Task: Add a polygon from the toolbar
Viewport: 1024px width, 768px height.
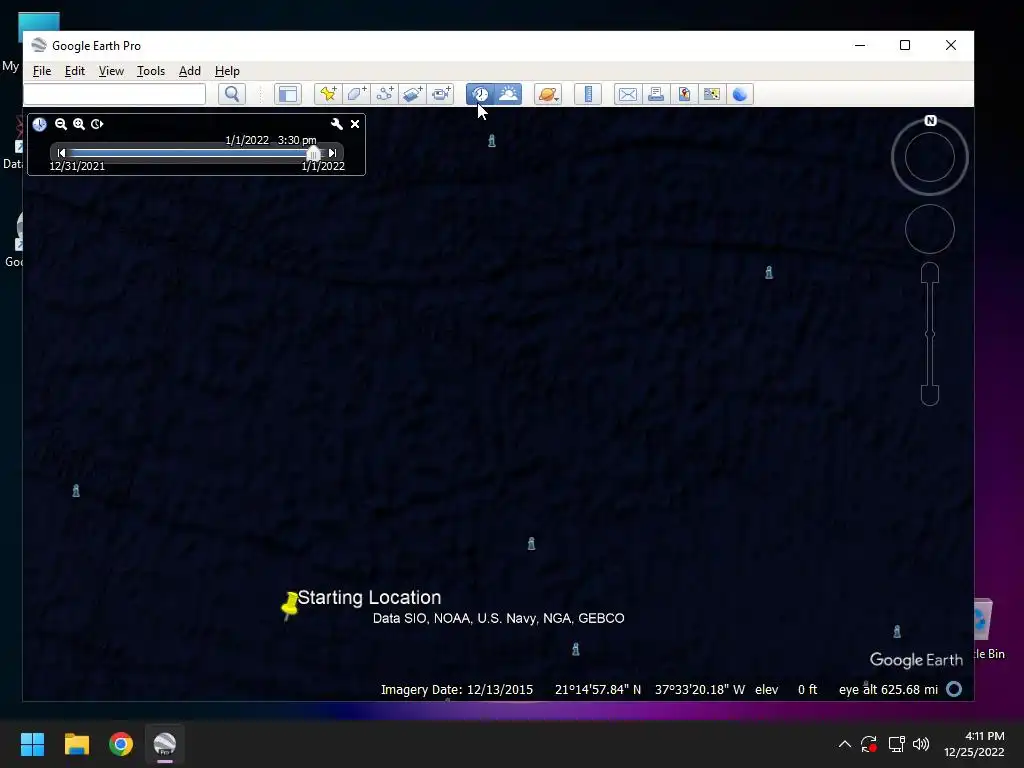Action: click(x=357, y=94)
